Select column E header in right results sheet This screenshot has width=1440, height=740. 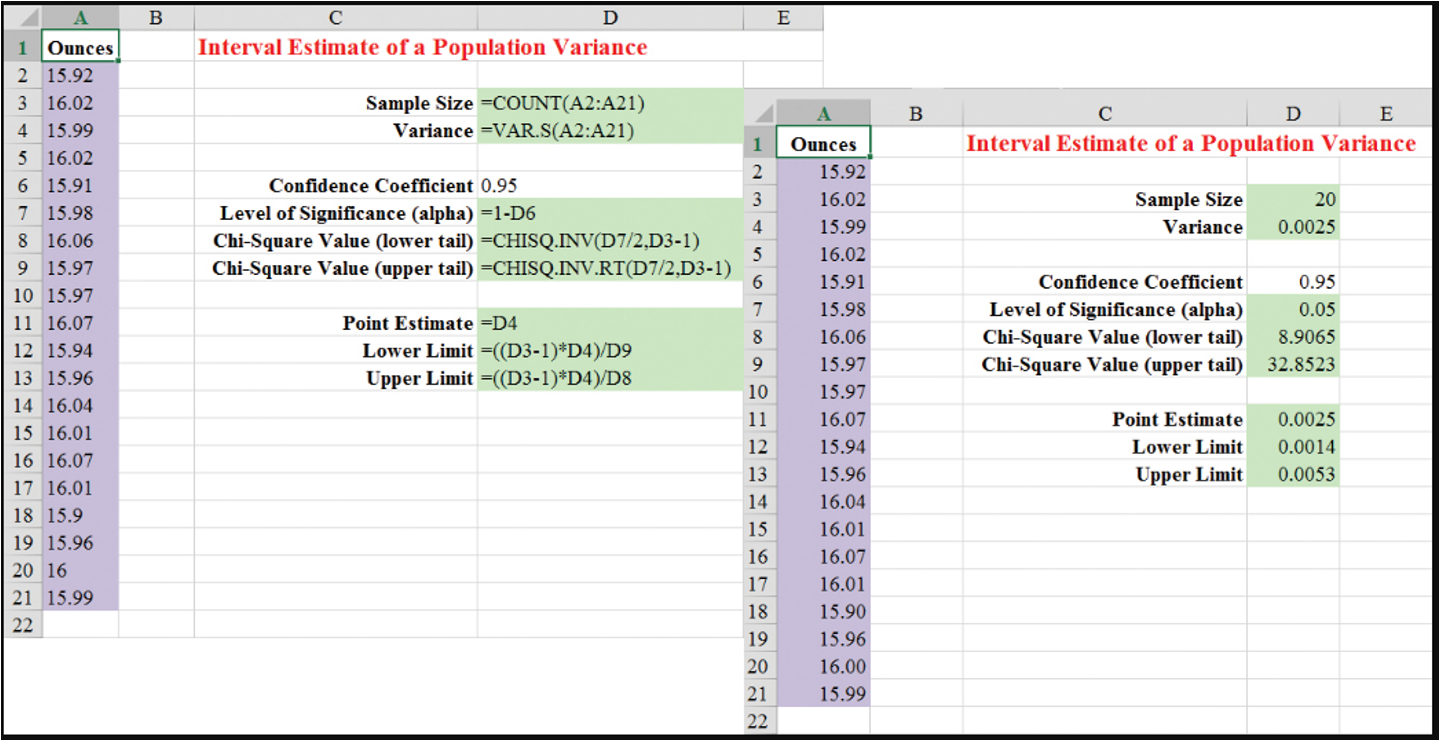click(1385, 114)
